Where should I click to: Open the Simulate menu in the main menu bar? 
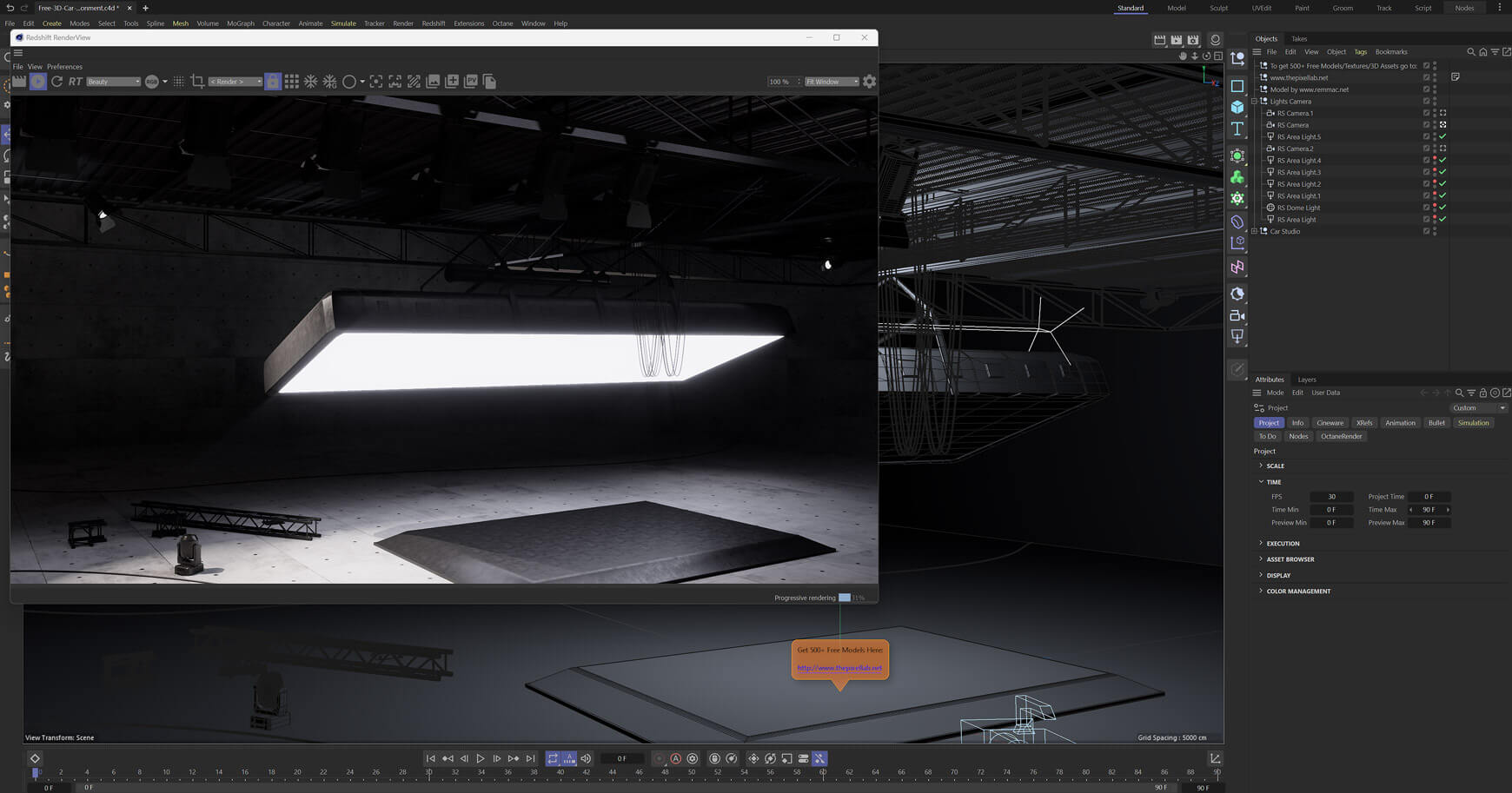pyautogui.click(x=343, y=23)
